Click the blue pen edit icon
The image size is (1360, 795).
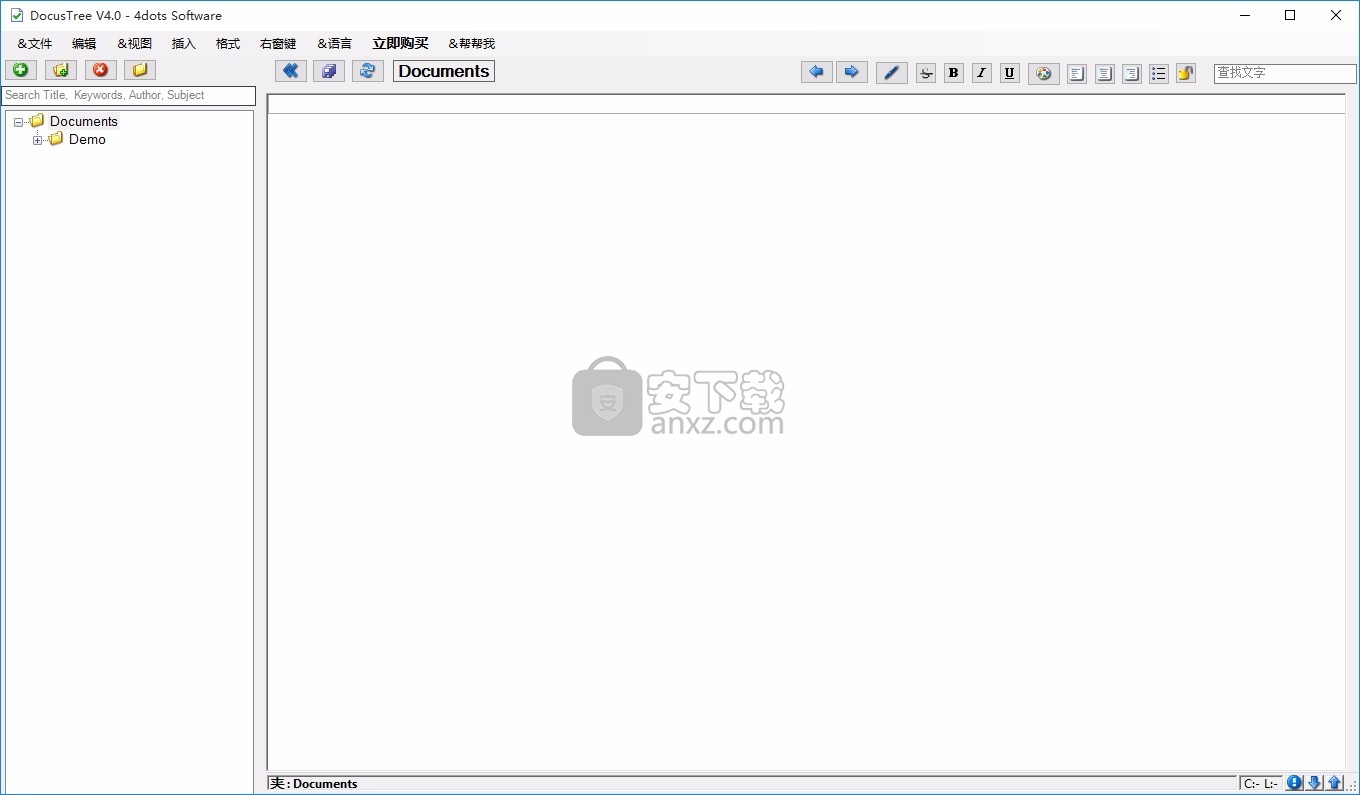point(892,73)
